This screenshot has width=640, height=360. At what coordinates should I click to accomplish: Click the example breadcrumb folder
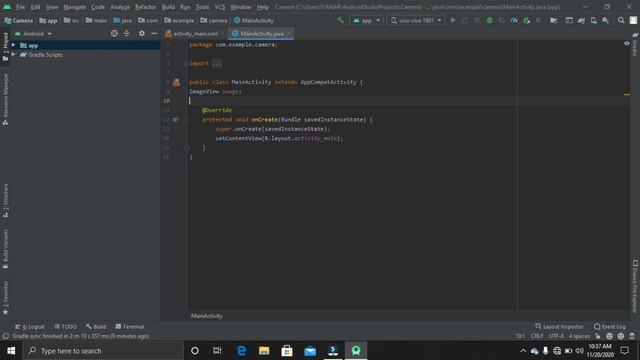point(179,20)
